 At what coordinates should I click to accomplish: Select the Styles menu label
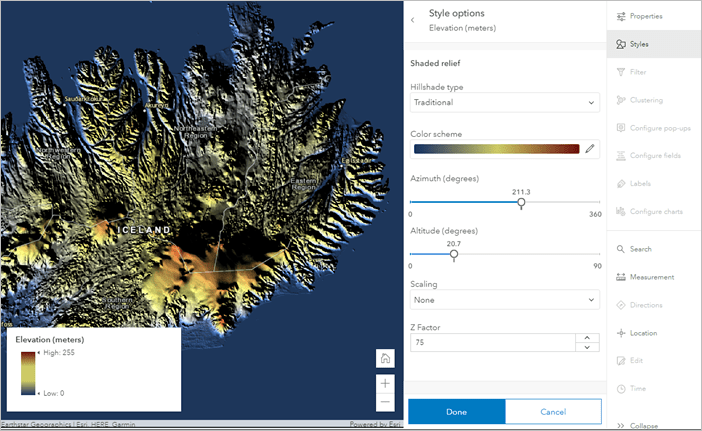639,44
